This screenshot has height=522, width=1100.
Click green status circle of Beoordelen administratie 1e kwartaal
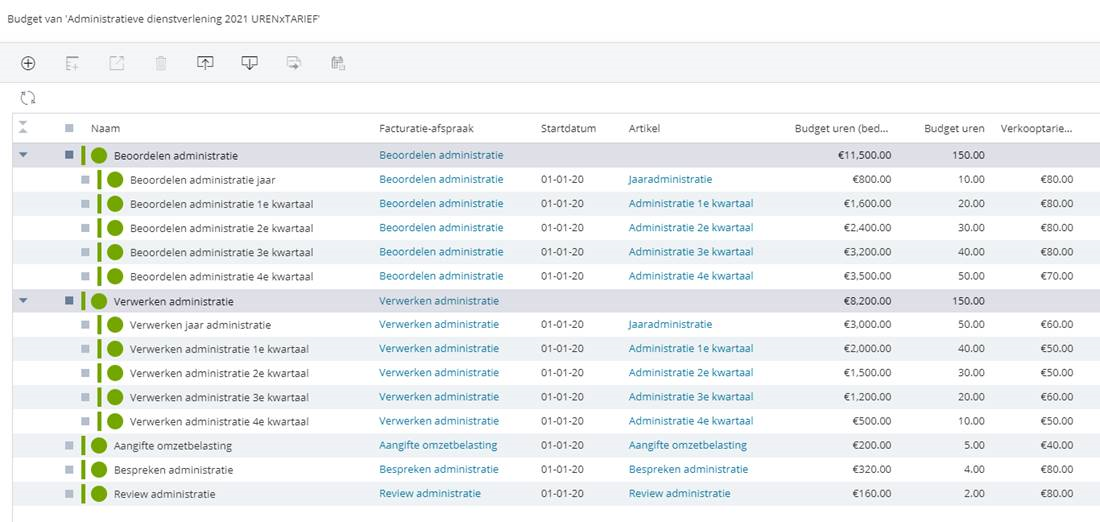point(115,204)
